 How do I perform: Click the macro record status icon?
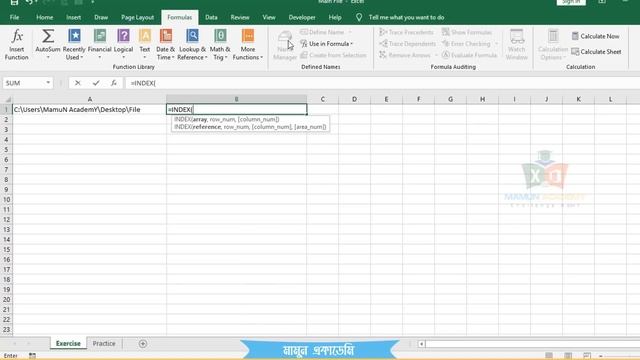coord(32,356)
